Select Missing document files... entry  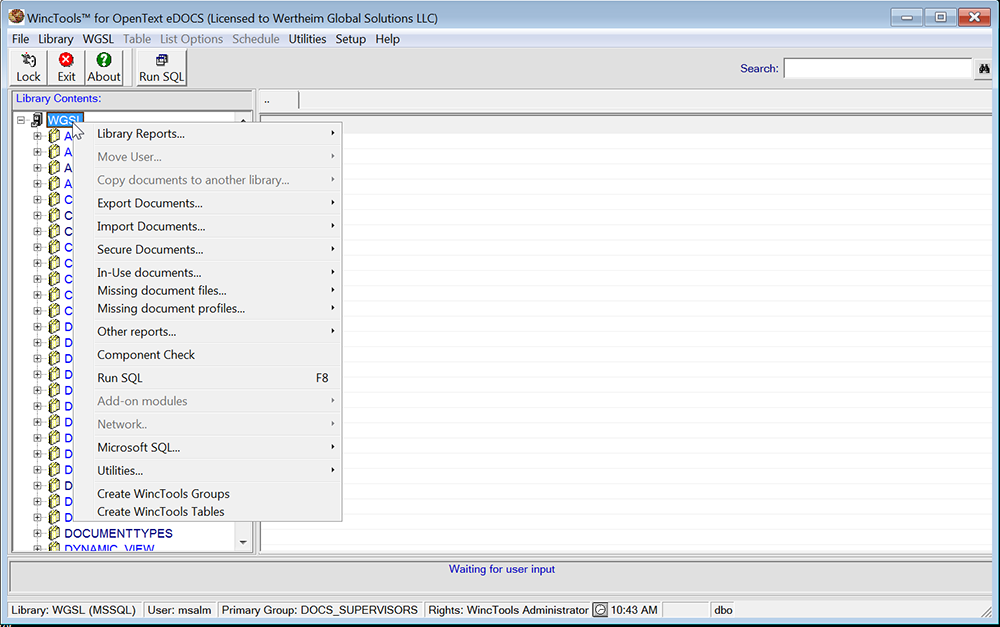point(208,290)
